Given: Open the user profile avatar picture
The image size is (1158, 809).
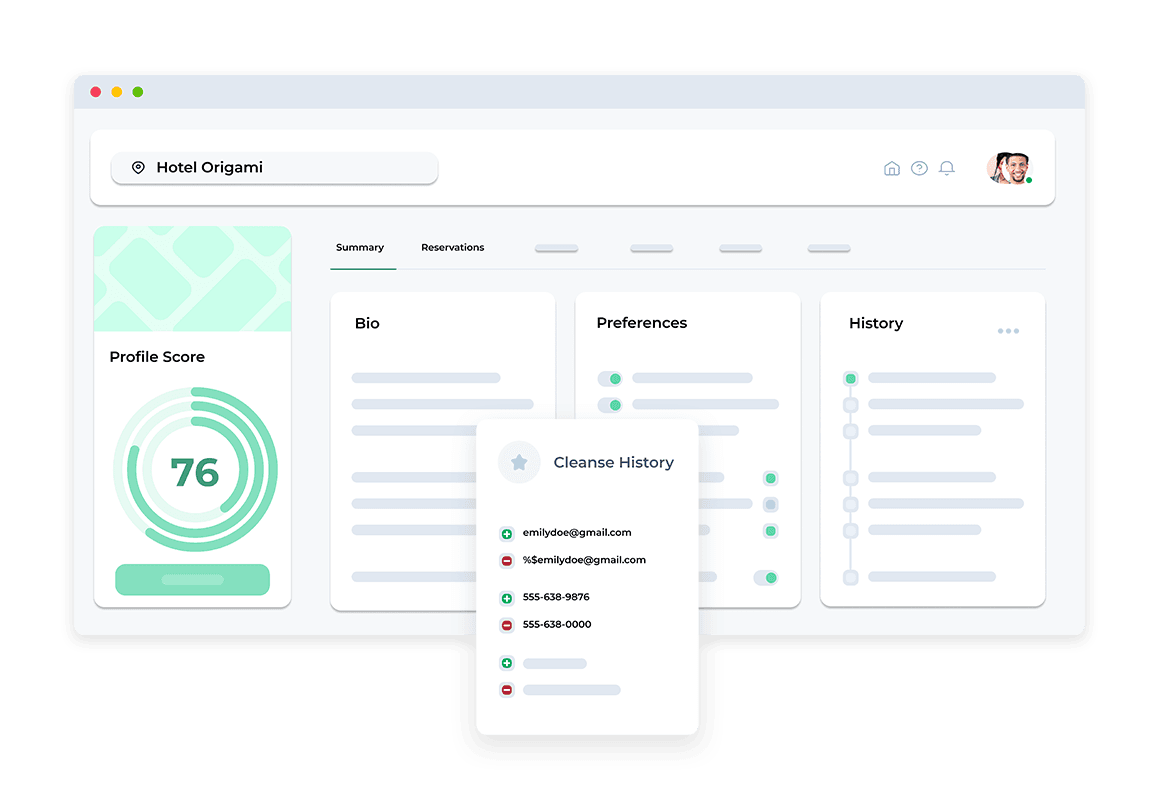Looking at the screenshot, I should [1010, 167].
